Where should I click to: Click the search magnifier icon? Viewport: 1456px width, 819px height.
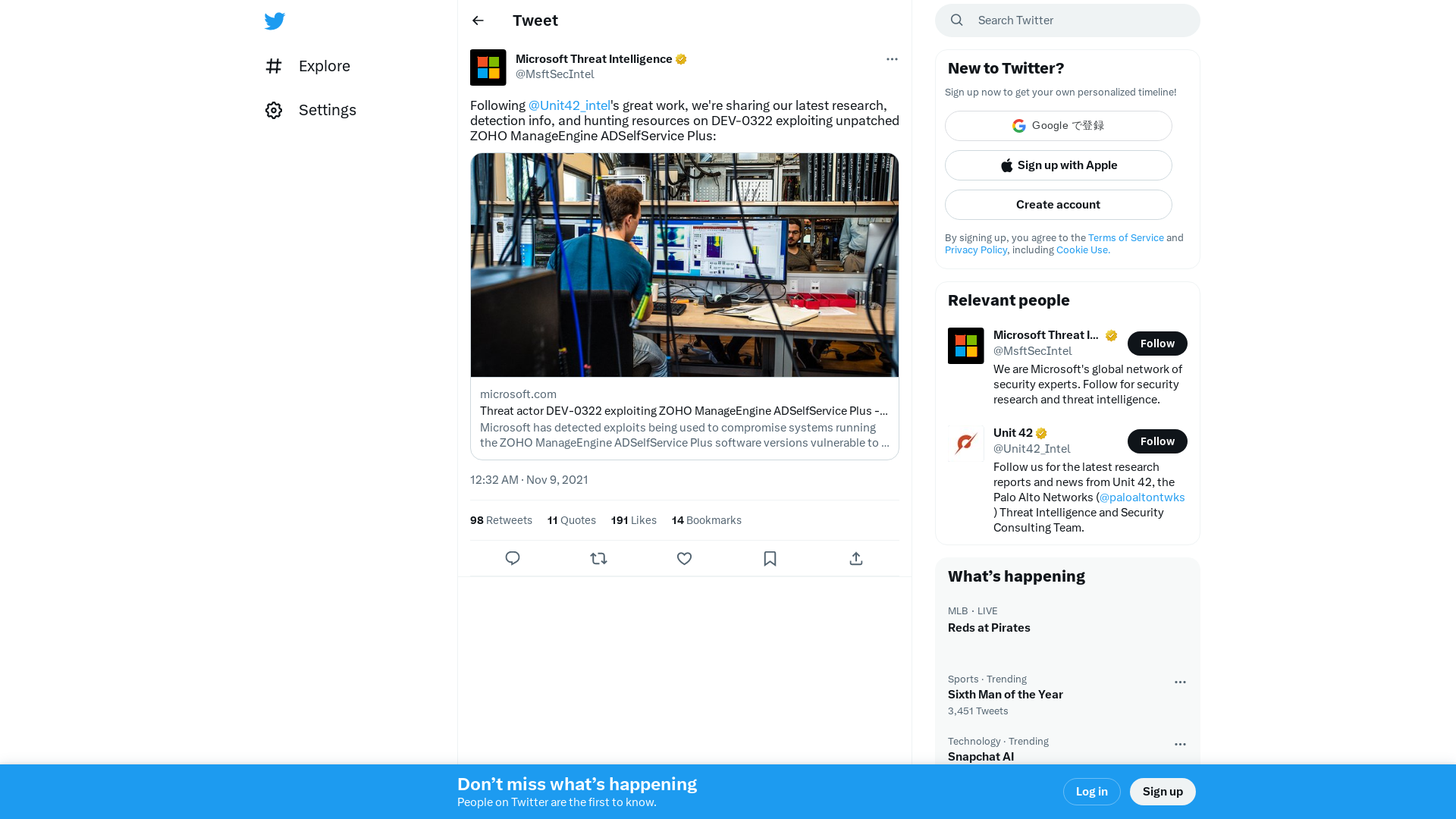(x=957, y=20)
